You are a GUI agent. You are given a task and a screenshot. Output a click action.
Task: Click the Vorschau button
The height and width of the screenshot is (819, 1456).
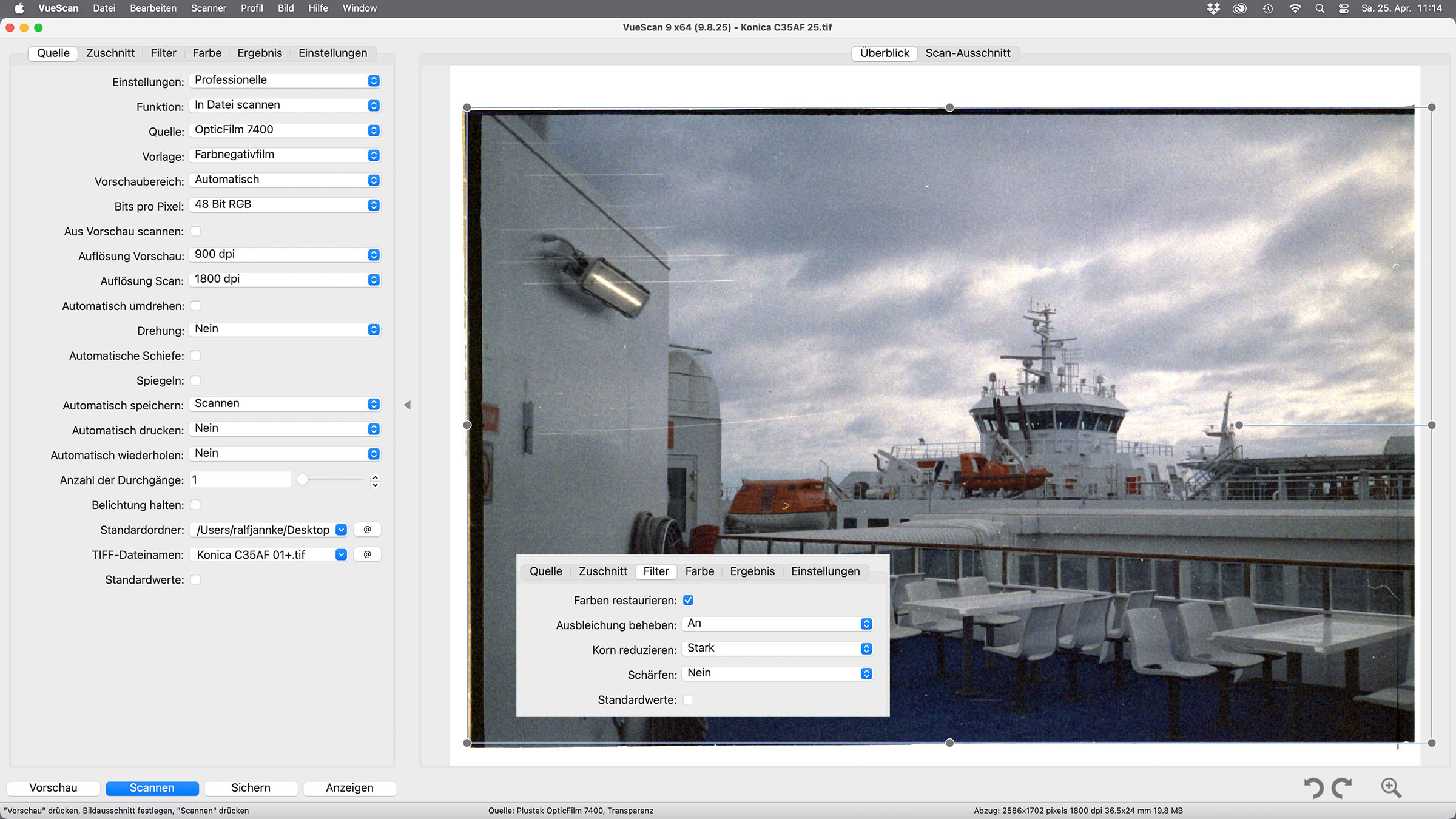tap(53, 788)
